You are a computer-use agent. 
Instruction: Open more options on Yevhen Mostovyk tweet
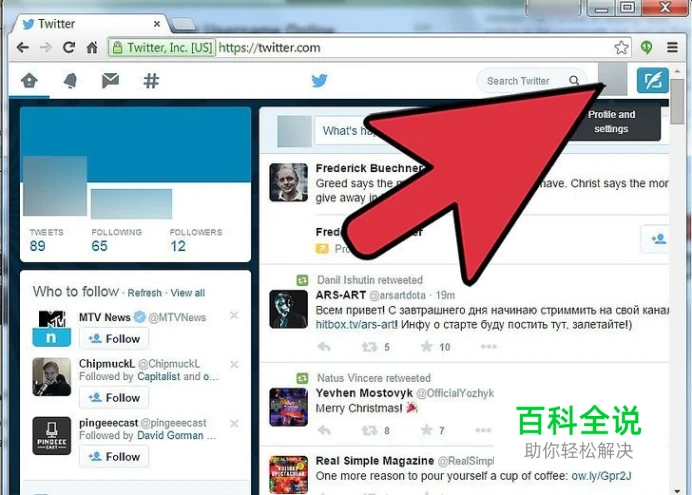483,430
